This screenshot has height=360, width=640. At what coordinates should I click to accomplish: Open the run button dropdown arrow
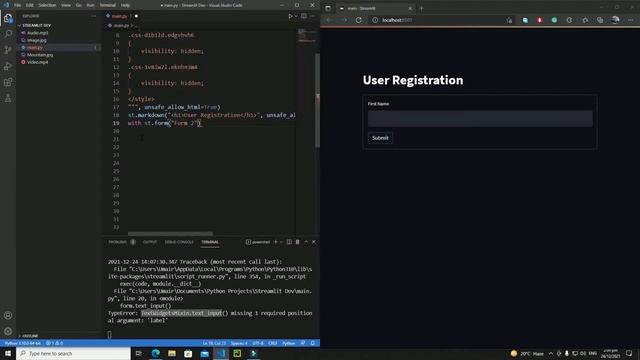(x=296, y=16)
